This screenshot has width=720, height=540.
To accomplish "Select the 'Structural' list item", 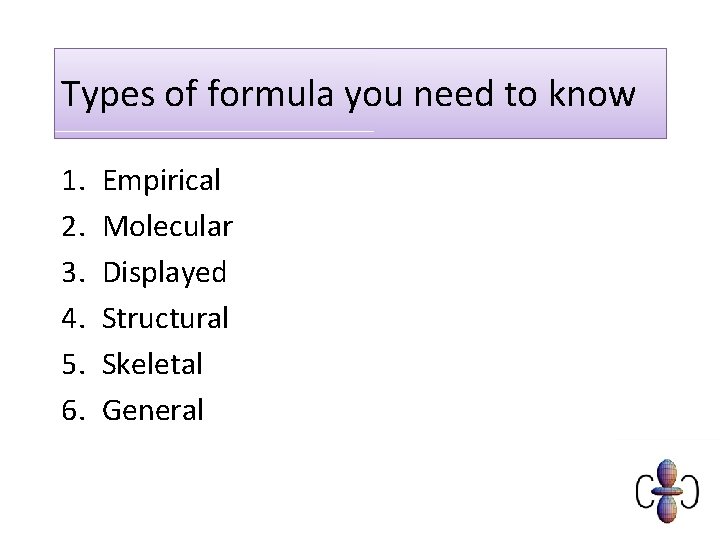I will (165, 318).
